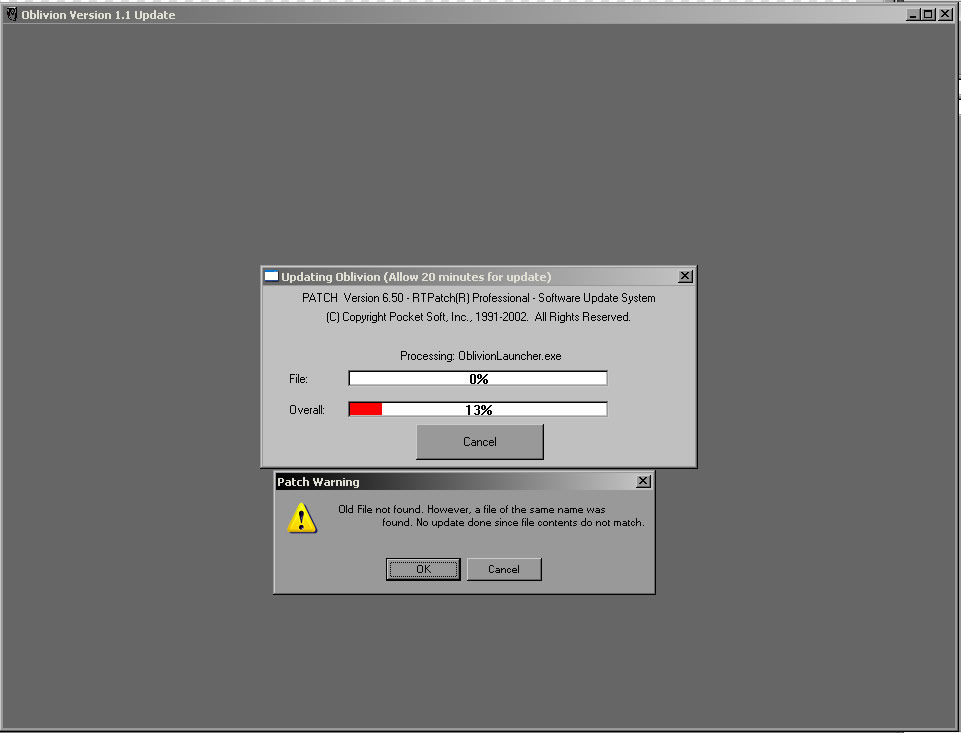Minimize the Oblivion Version 1.1 Update window
The image size is (961, 733).
(x=913, y=14)
